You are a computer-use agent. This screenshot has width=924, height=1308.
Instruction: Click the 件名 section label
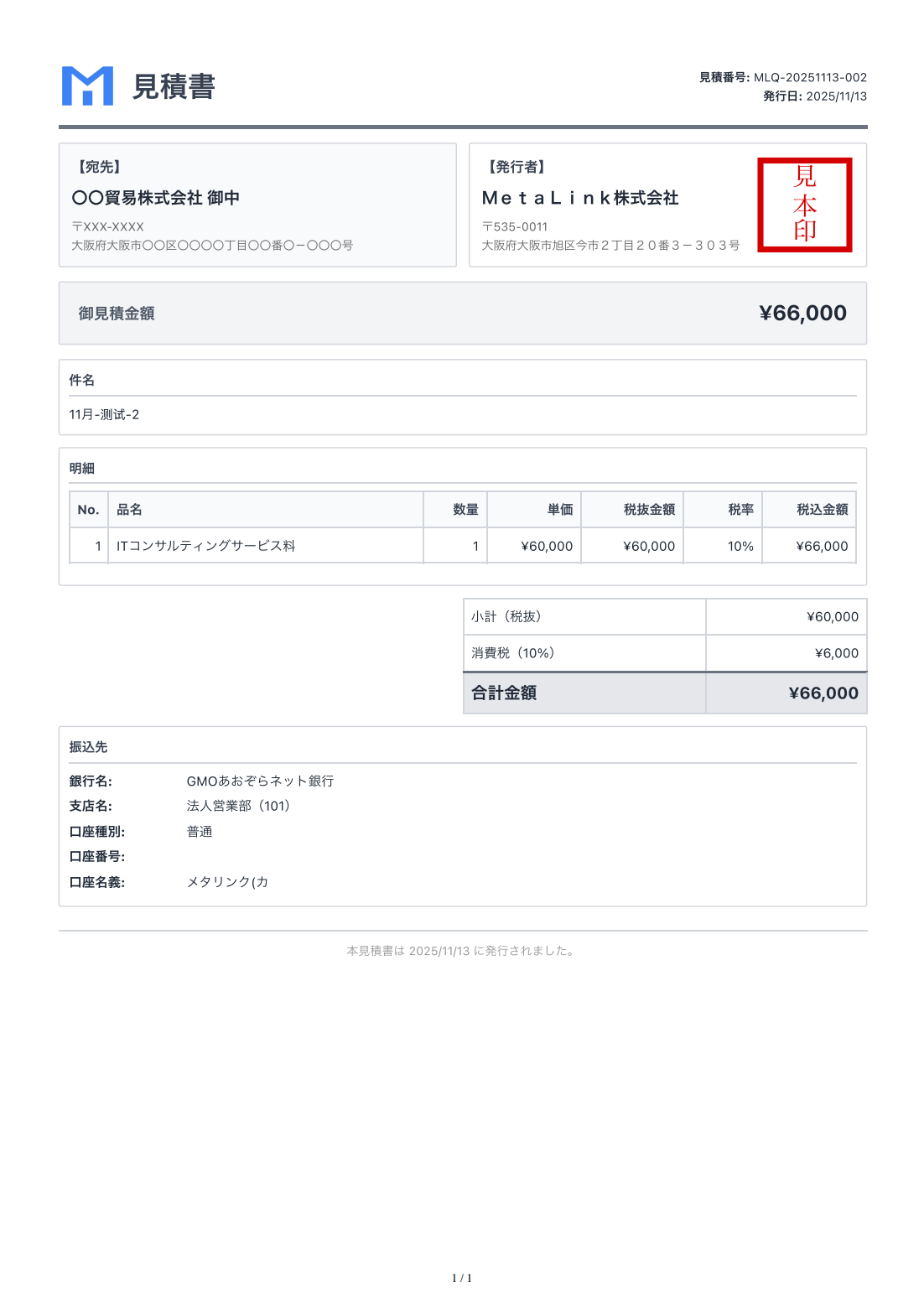tap(81, 381)
